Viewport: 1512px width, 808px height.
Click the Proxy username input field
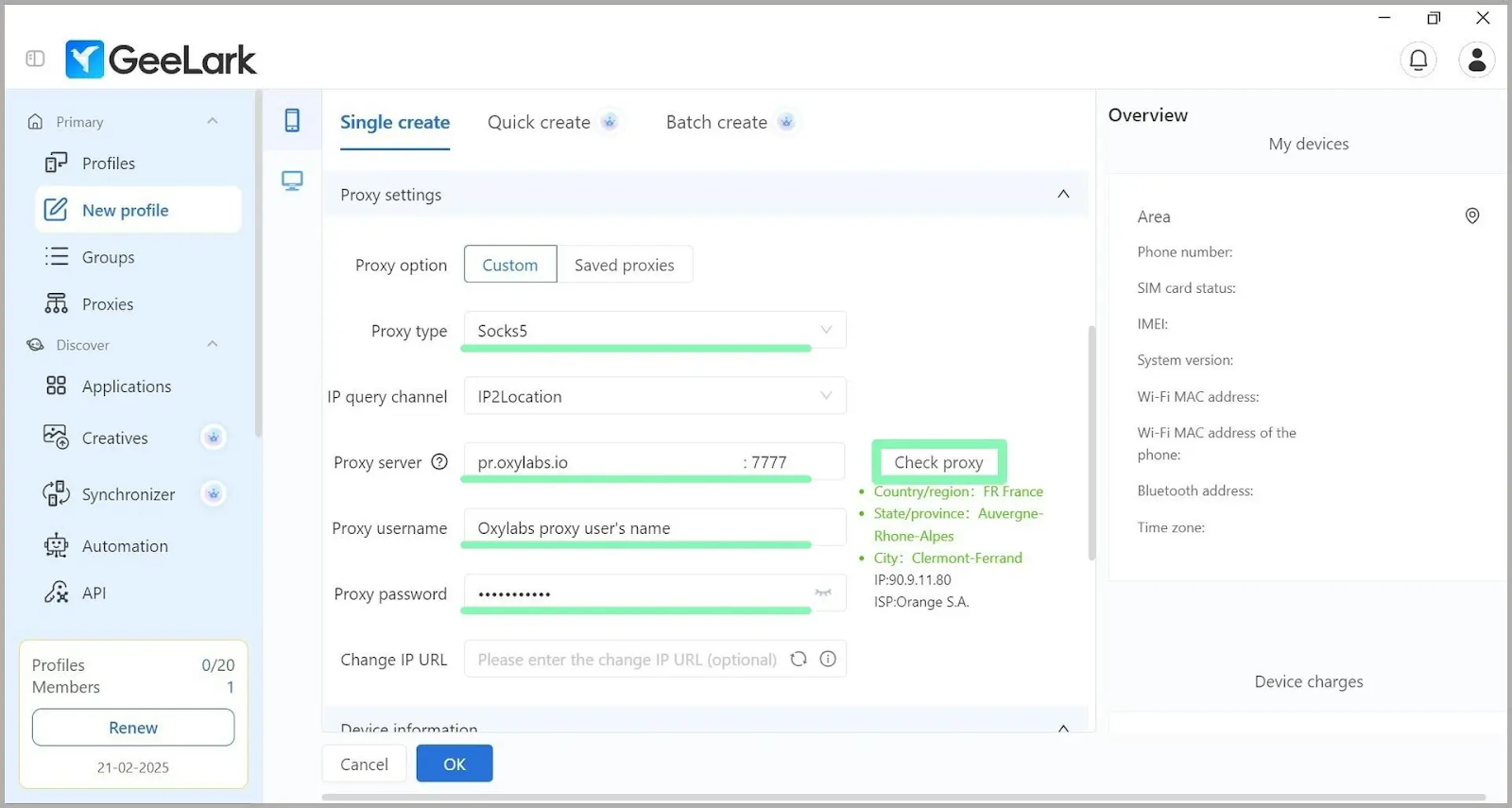[655, 527]
